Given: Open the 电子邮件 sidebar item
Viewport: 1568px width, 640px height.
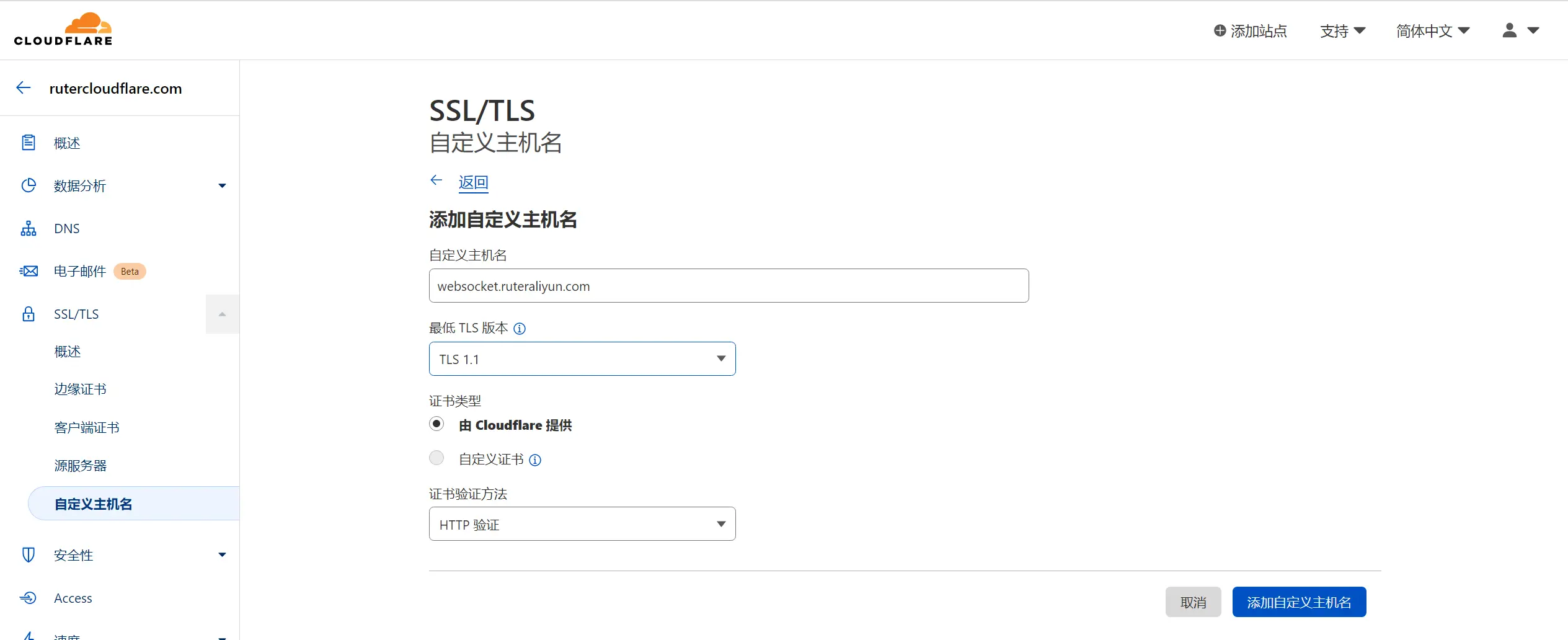Looking at the screenshot, I should point(79,271).
